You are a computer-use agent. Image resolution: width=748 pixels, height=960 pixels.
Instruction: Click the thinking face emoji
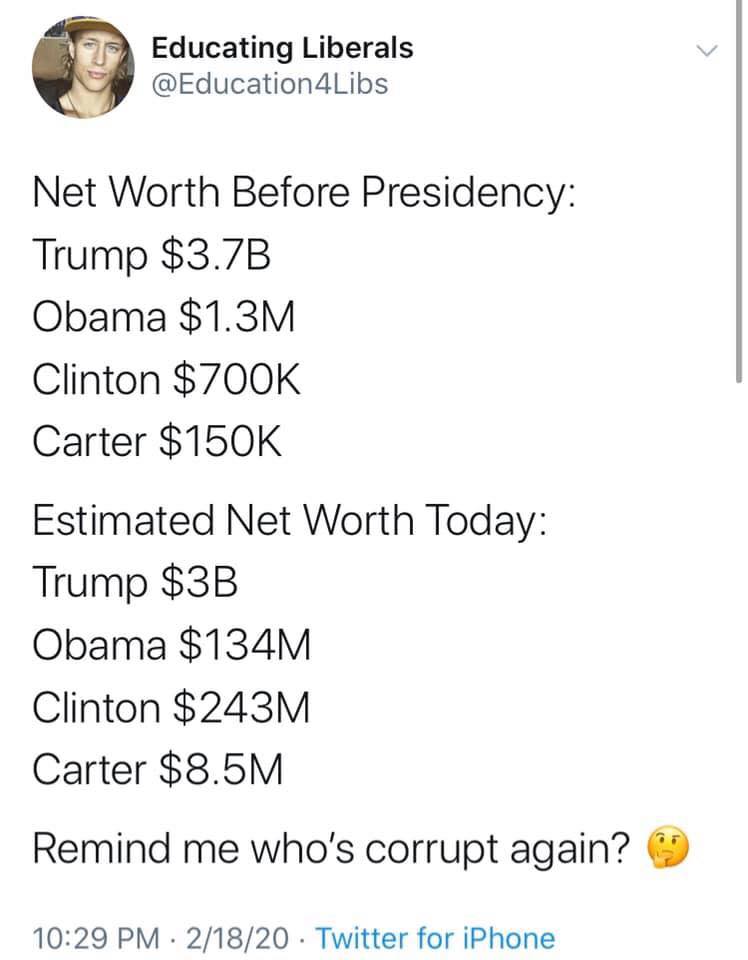pyautogui.click(x=668, y=848)
